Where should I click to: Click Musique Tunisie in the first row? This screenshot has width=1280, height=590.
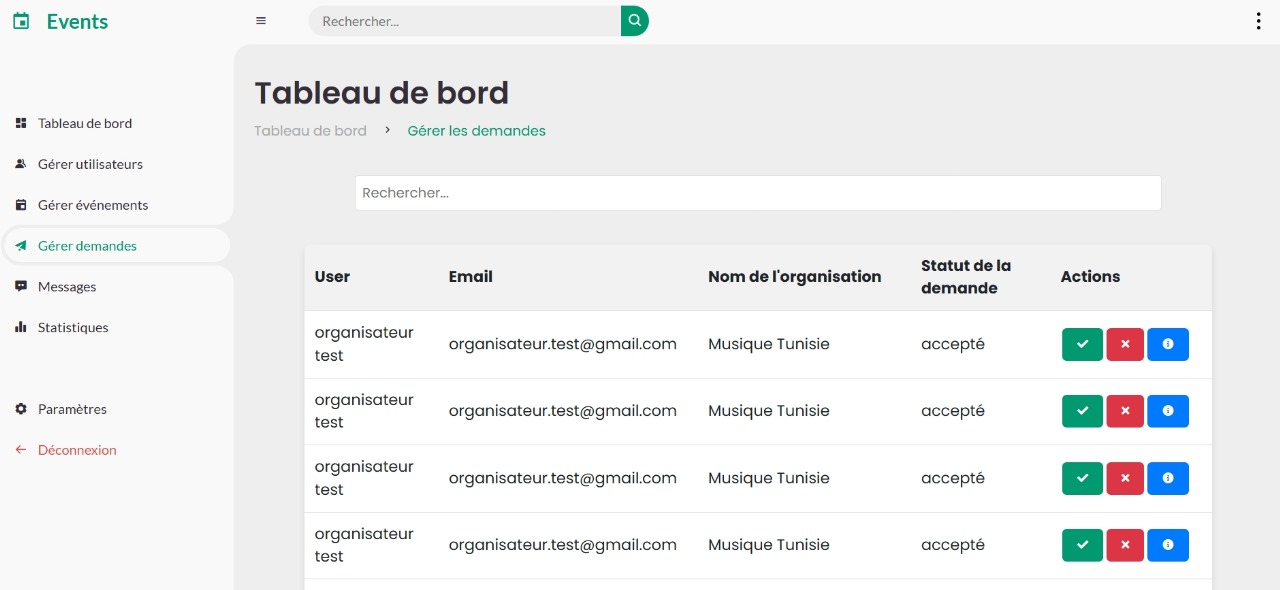(769, 344)
